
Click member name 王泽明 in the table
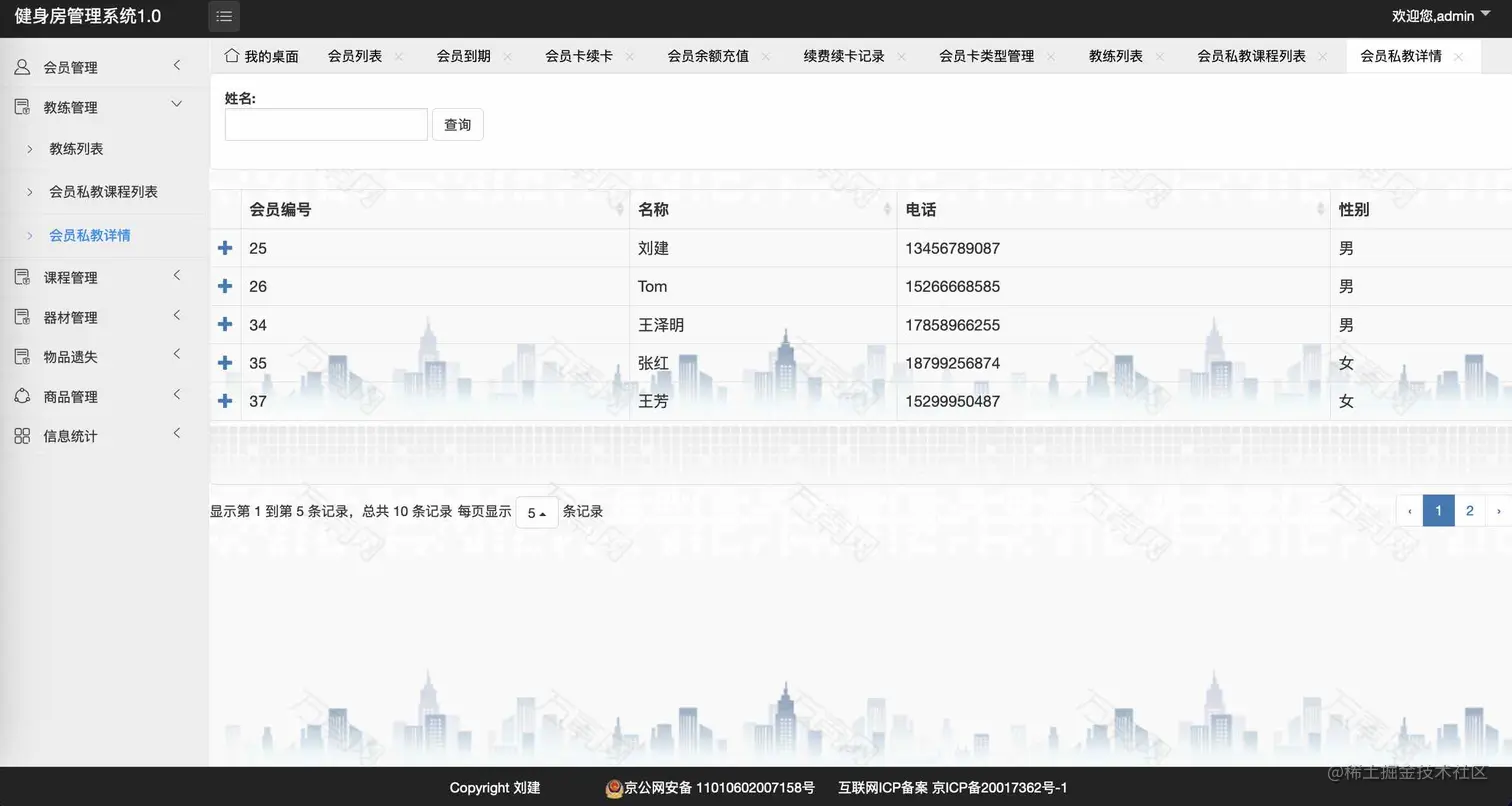pyautogui.click(x=661, y=325)
